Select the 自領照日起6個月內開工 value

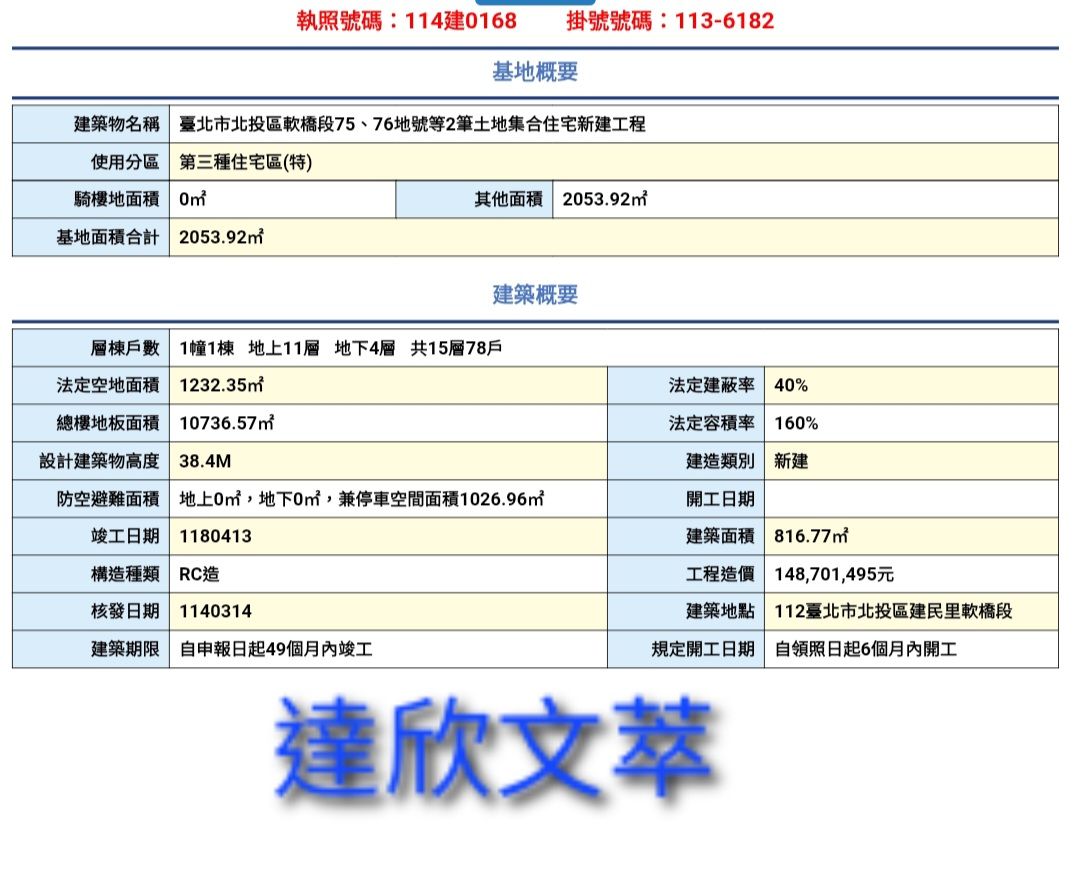tap(866, 649)
